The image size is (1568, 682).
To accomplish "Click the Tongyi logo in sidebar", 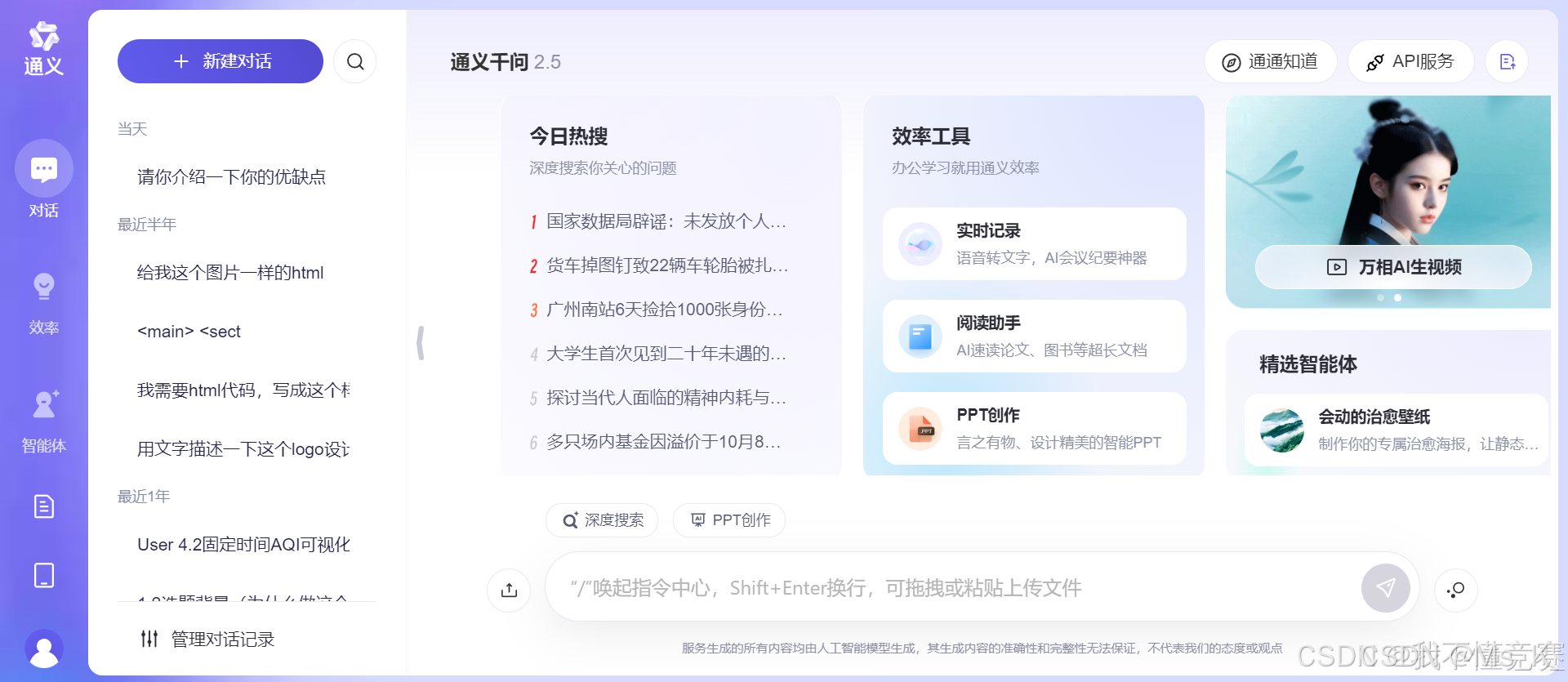I will point(44,49).
